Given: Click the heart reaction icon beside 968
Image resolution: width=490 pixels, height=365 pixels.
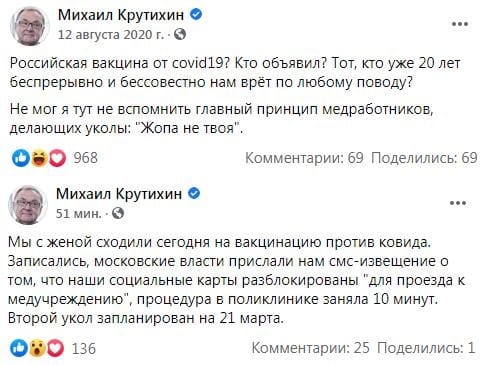Looking at the screenshot, I should pos(58,158).
